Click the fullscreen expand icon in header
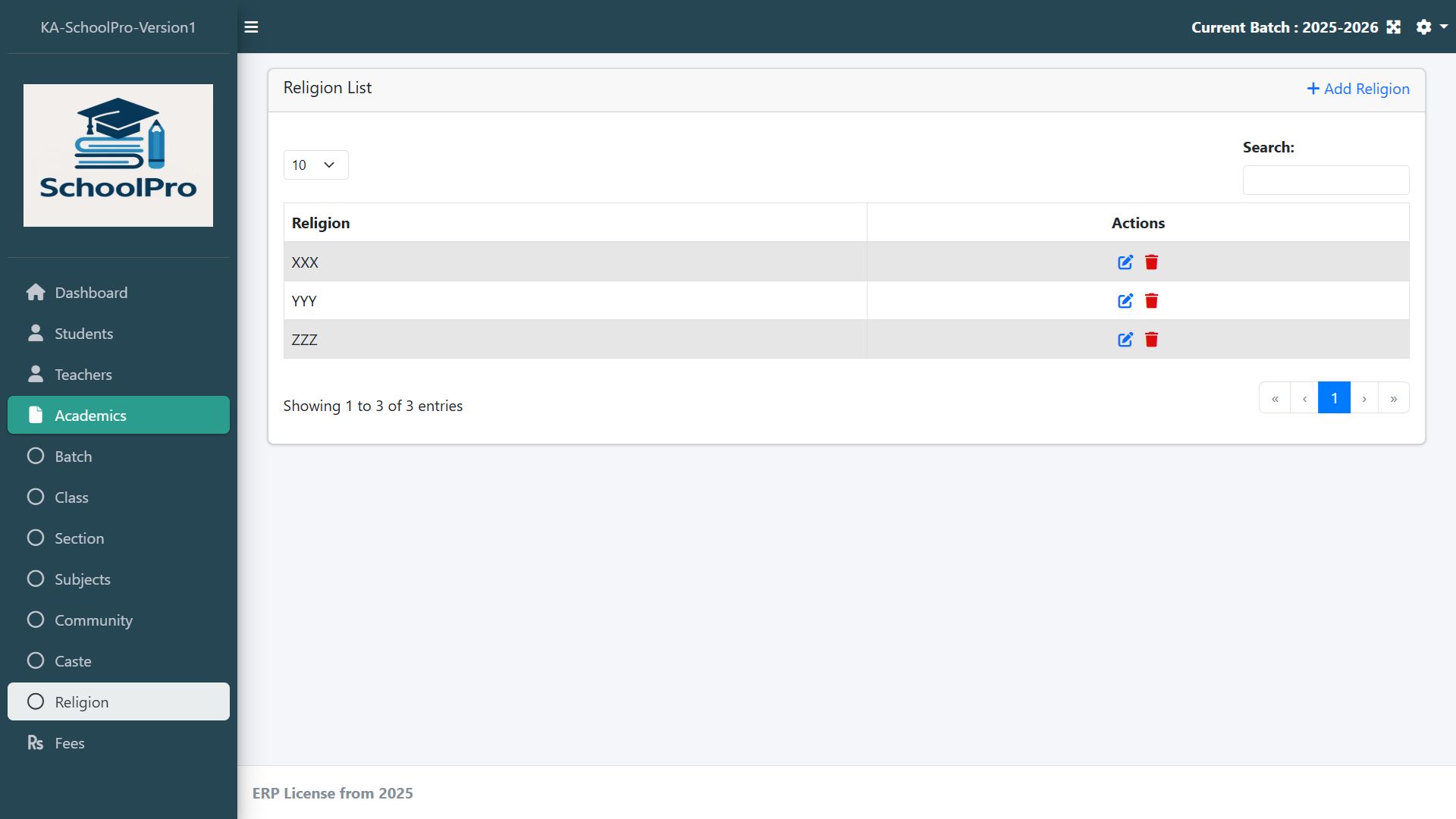The width and height of the screenshot is (1456, 819). (x=1393, y=27)
